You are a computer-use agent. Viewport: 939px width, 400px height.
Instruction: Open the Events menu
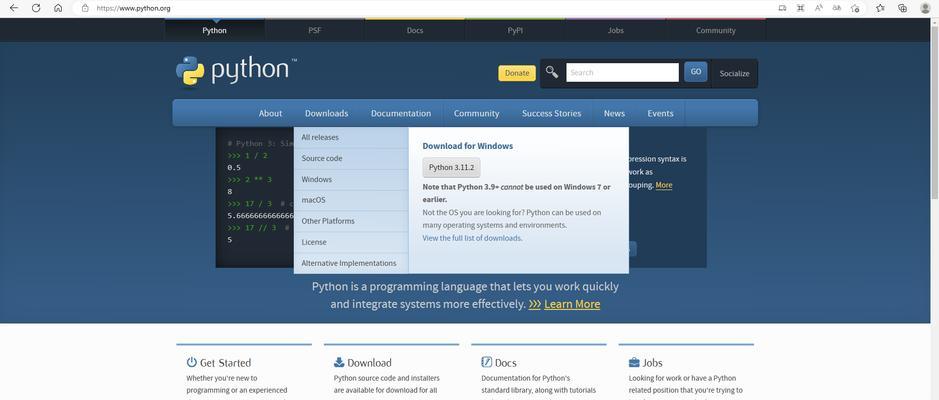coord(661,113)
